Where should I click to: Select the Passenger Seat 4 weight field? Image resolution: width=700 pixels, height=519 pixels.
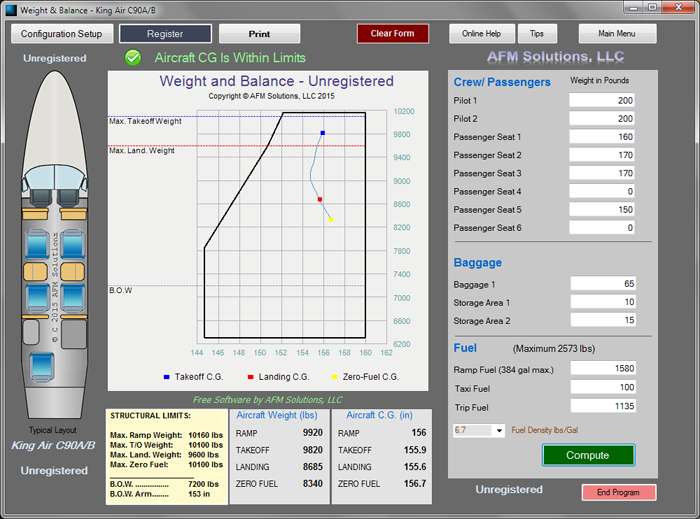coord(601,191)
